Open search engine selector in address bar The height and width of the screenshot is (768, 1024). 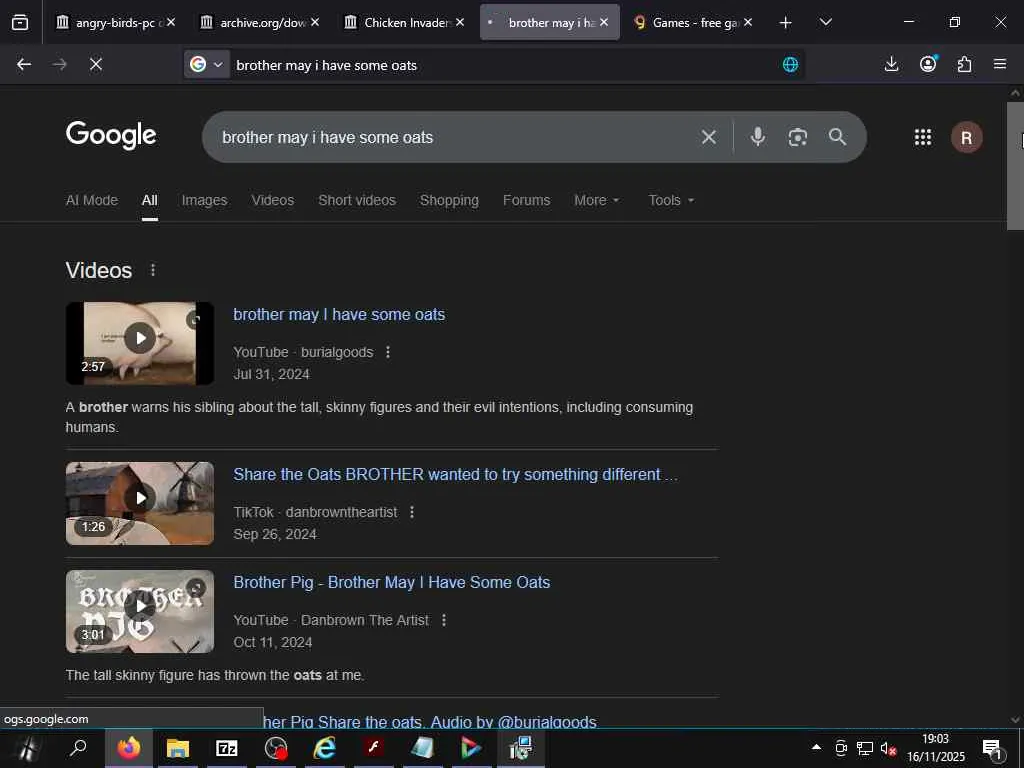[x=206, y=64]
